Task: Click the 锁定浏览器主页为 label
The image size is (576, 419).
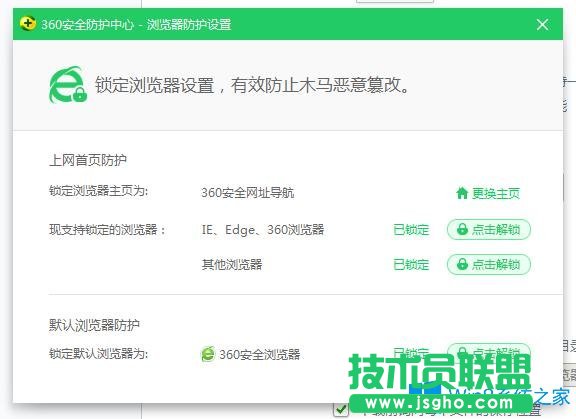Action: [98, 191]
